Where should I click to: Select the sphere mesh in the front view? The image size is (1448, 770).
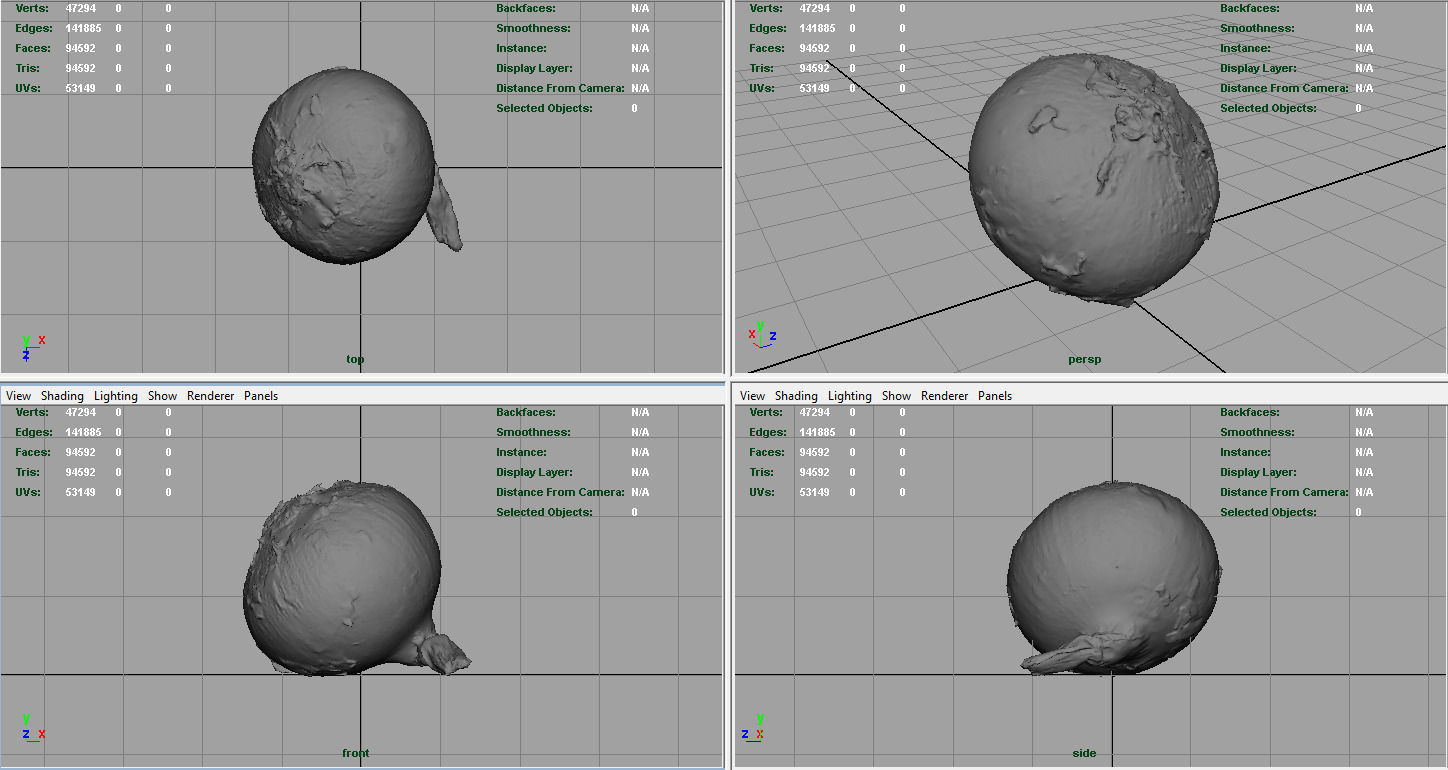tap(342, 580)
